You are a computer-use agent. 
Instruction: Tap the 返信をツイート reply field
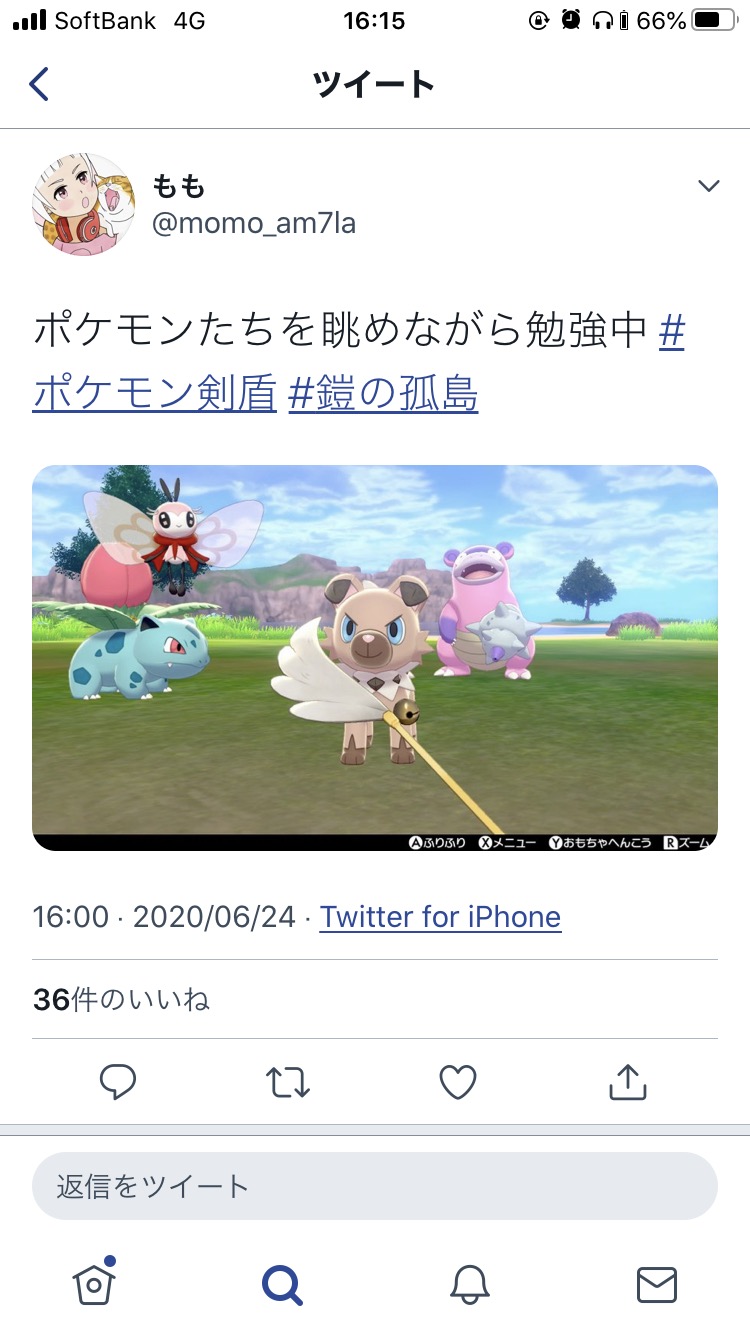point(375,1186)
